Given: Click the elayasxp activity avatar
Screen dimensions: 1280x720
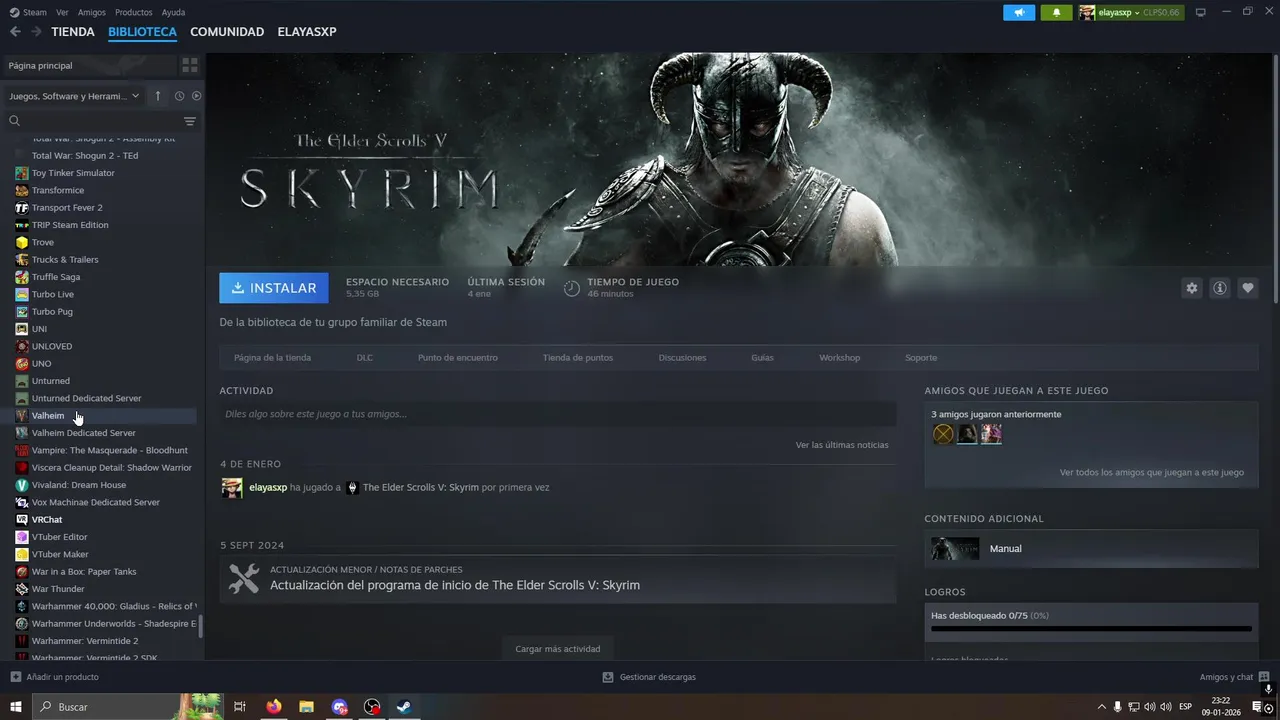Looking at the screenshot, I should click(232, 487).
